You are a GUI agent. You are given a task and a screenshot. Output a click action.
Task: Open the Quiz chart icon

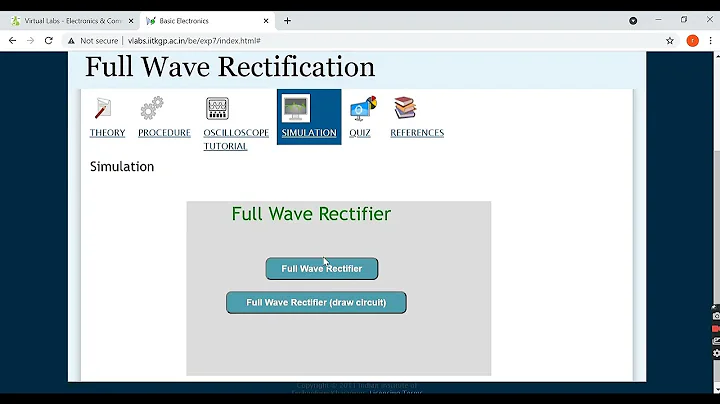[x=363, y=108]
